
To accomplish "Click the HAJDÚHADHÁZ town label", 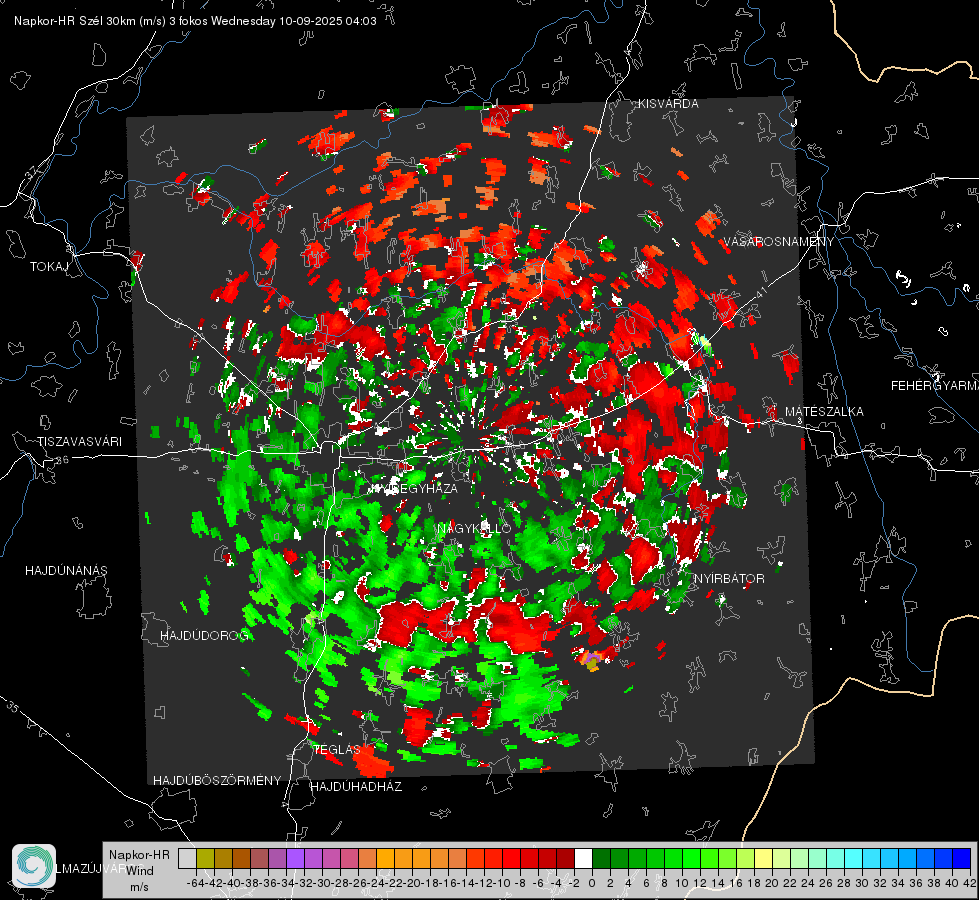I will tap(356, 787).
